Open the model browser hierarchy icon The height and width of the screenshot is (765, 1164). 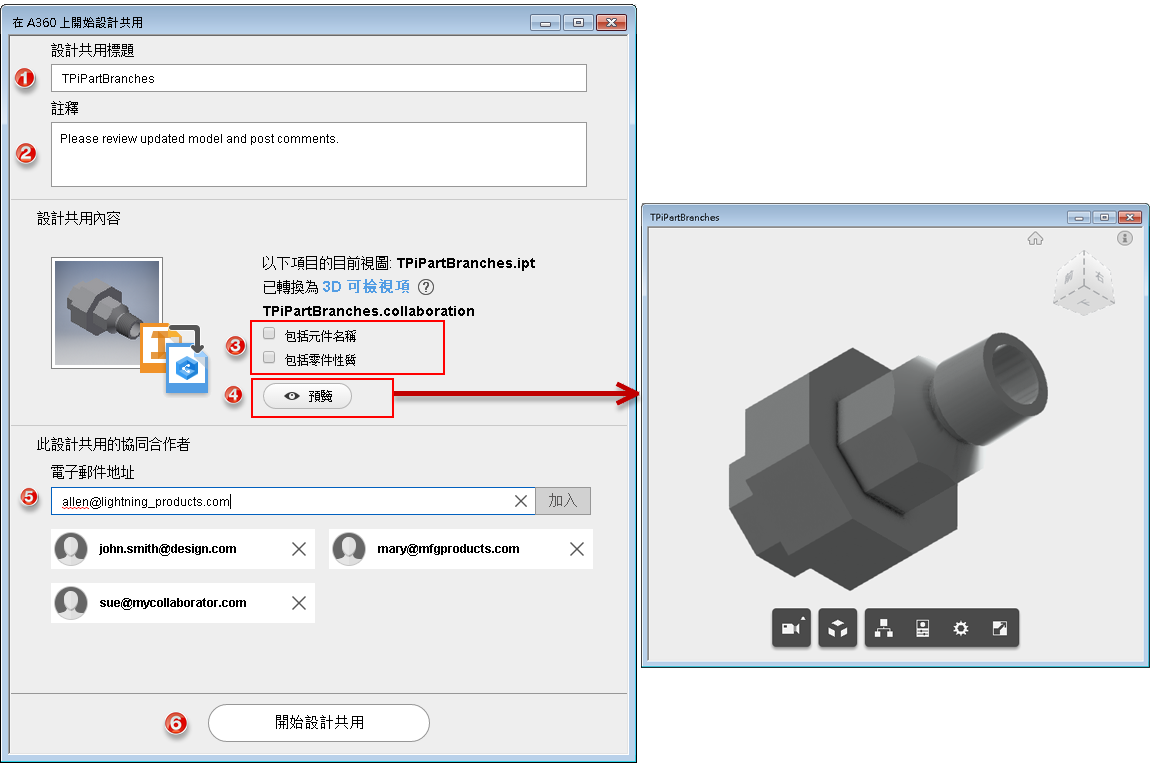pyautogui.click(x=883, y=628)
